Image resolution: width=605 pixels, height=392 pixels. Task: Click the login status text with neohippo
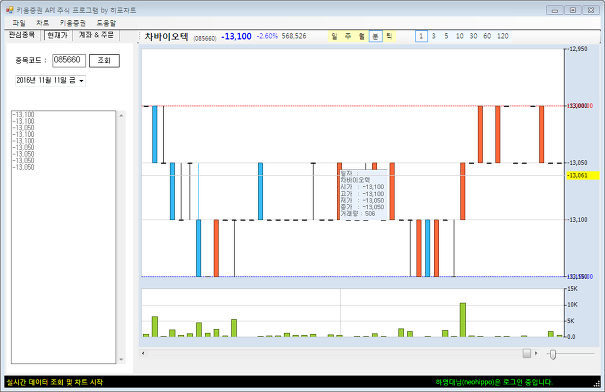(x=494, y=382)
